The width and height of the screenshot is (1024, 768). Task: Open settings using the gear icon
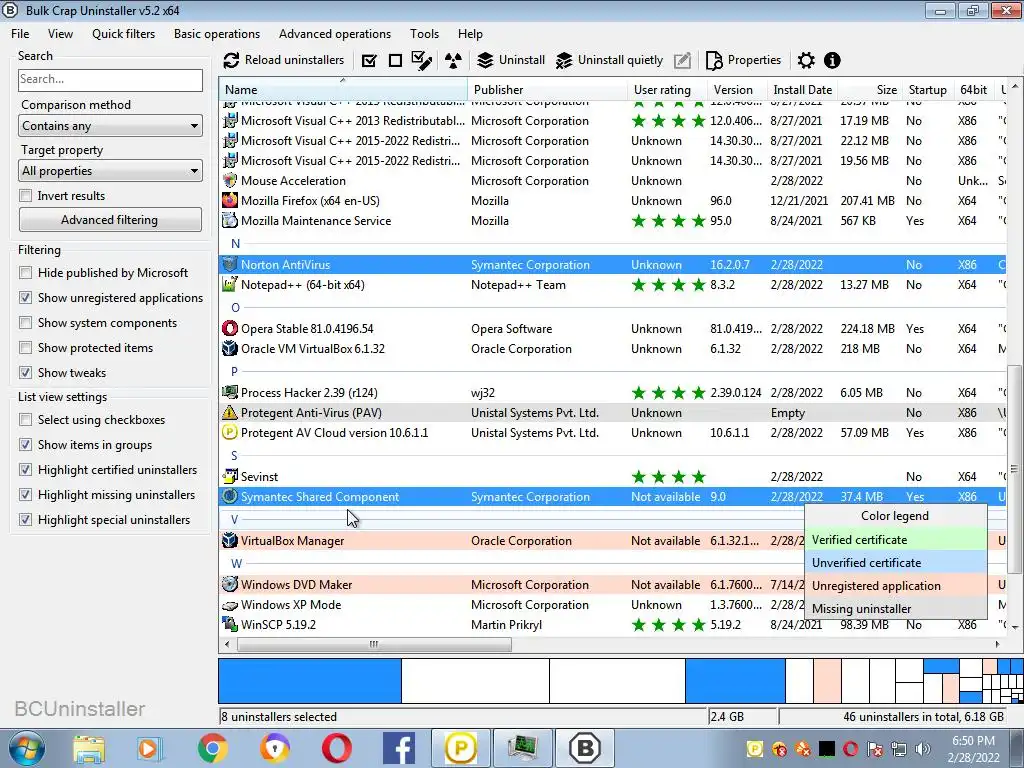pos(807,61)
